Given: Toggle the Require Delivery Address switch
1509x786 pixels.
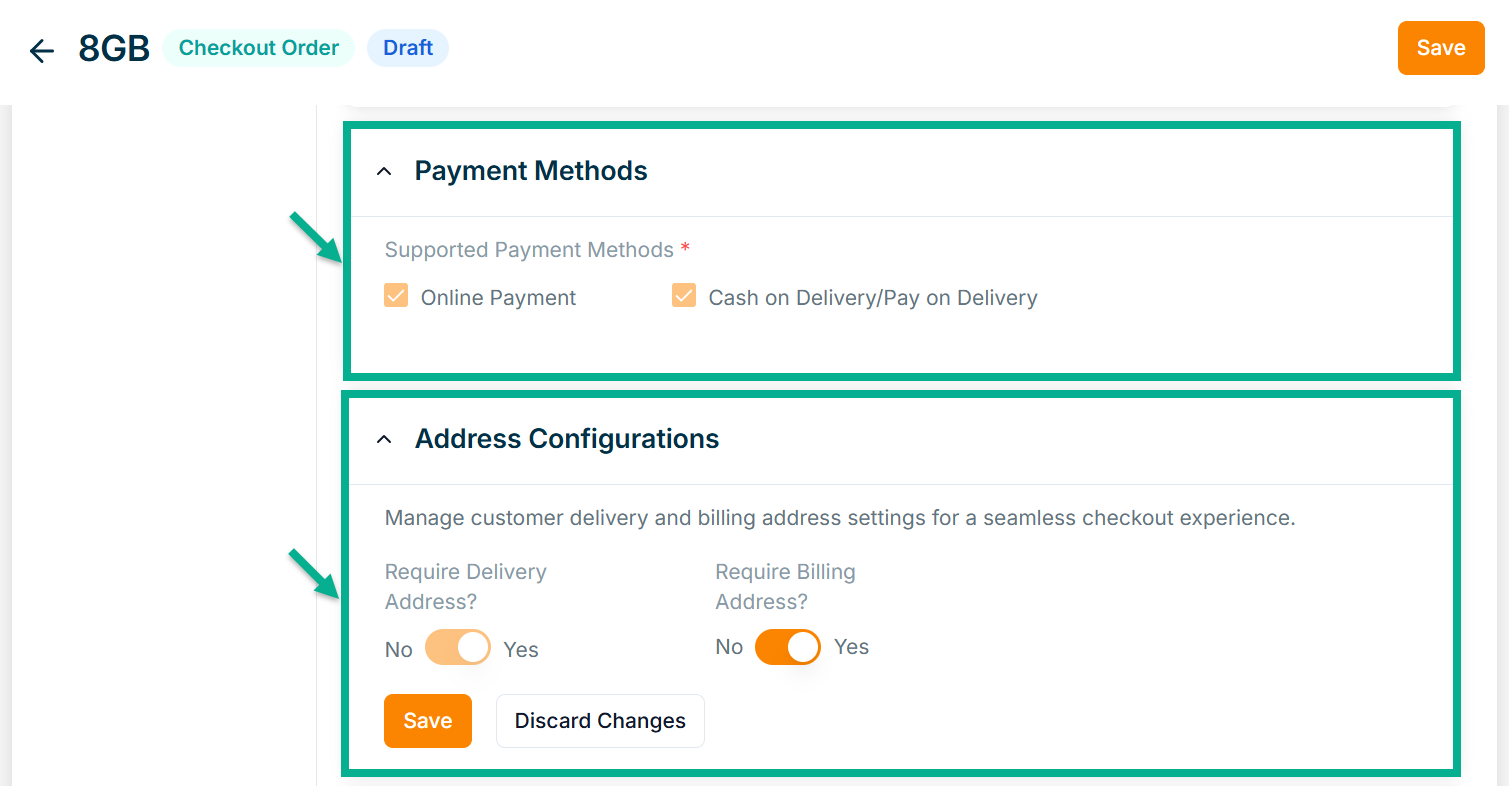Looking at the screenshot, I should click(458, 648).
